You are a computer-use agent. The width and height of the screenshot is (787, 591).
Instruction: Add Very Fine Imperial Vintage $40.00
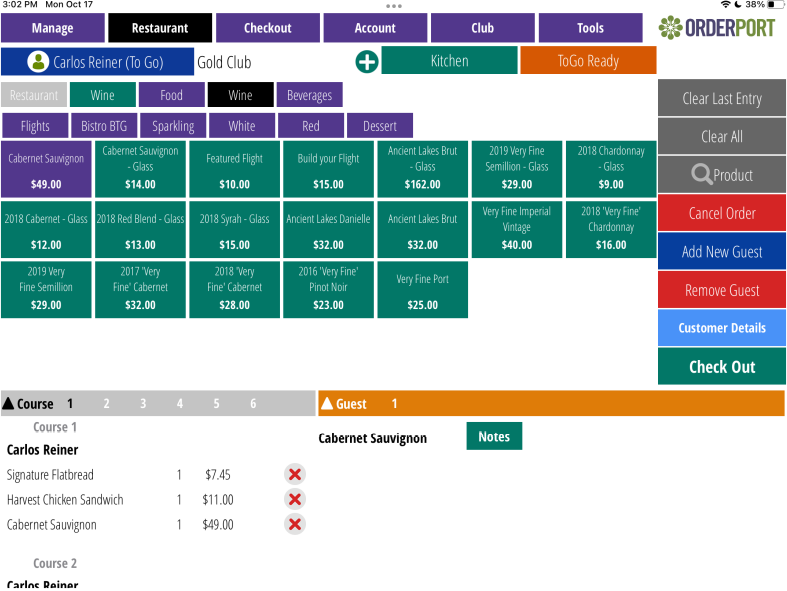click(517, 229)
